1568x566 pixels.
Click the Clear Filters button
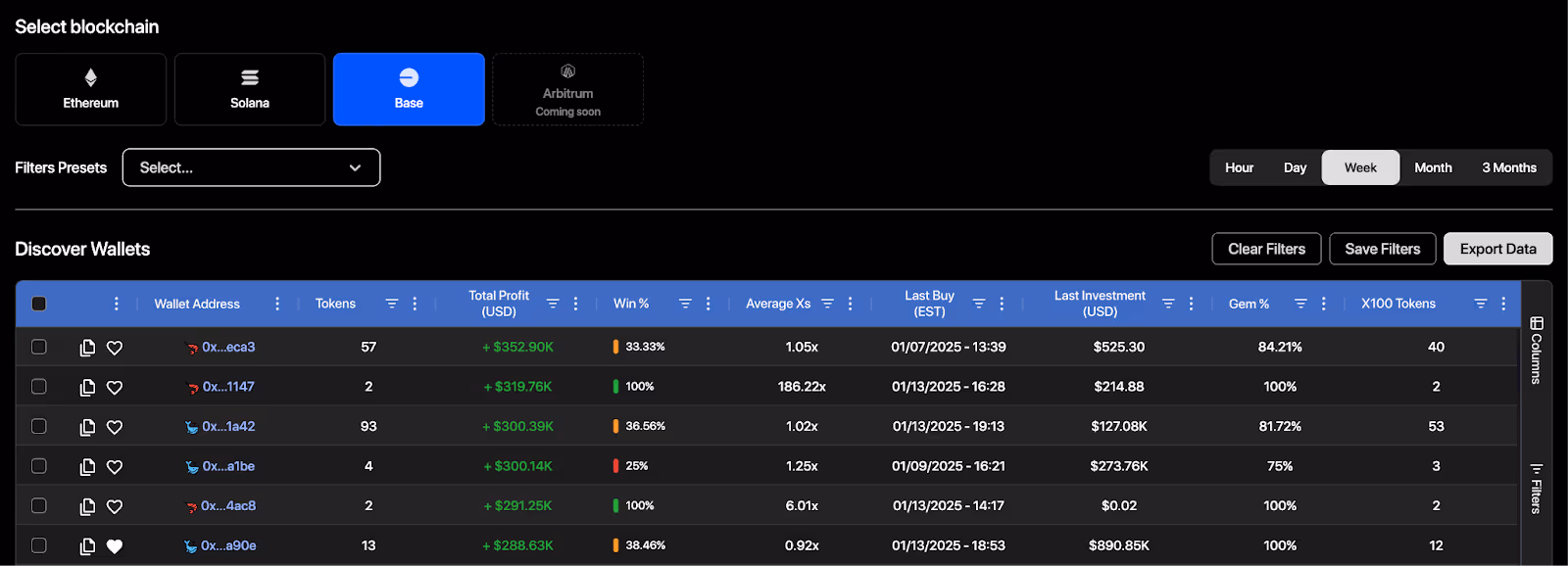click(x=1266, y=249)
